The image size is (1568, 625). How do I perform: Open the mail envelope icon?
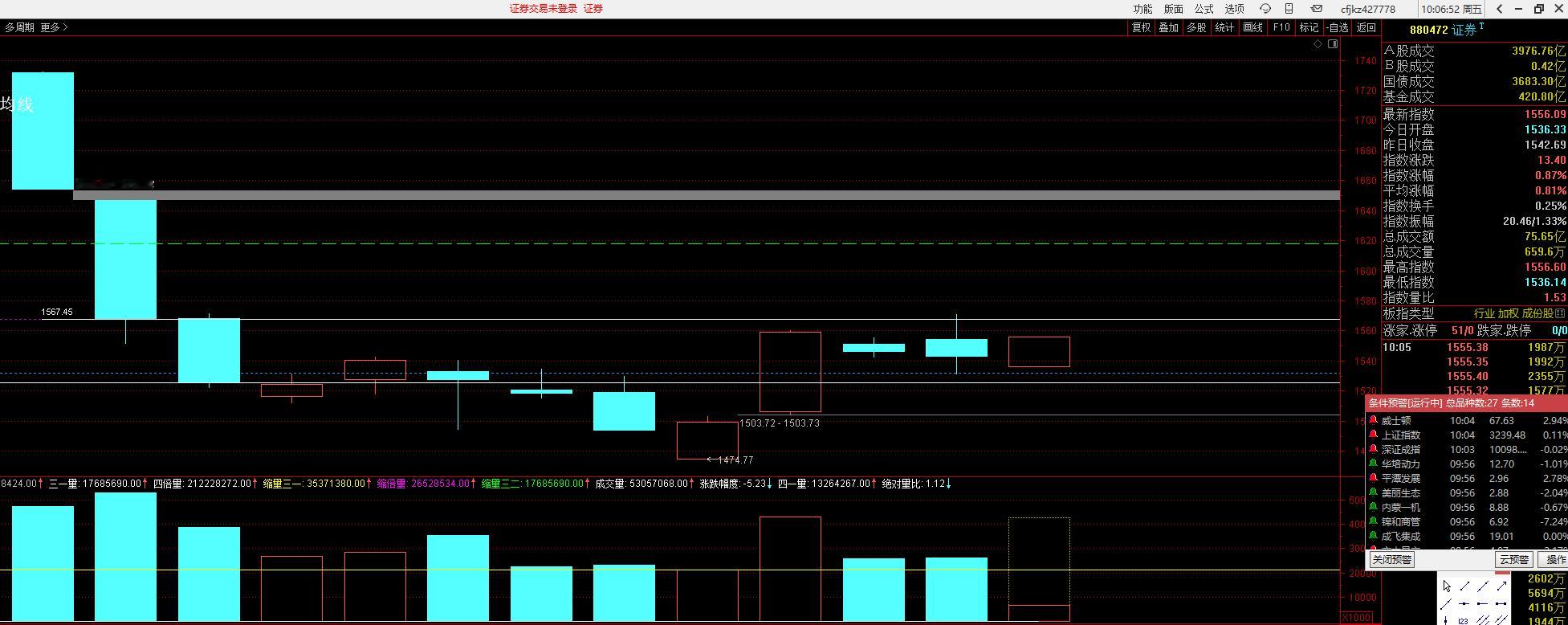(1317, 9)
